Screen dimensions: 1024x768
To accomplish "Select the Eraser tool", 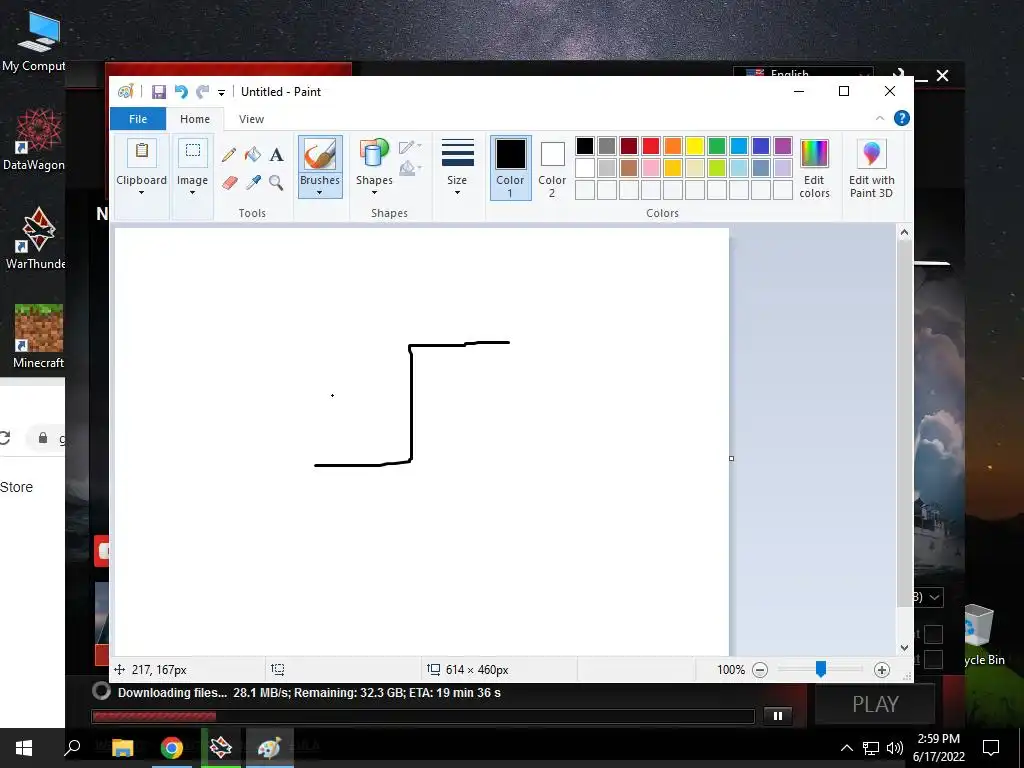I will coord(229,182).
